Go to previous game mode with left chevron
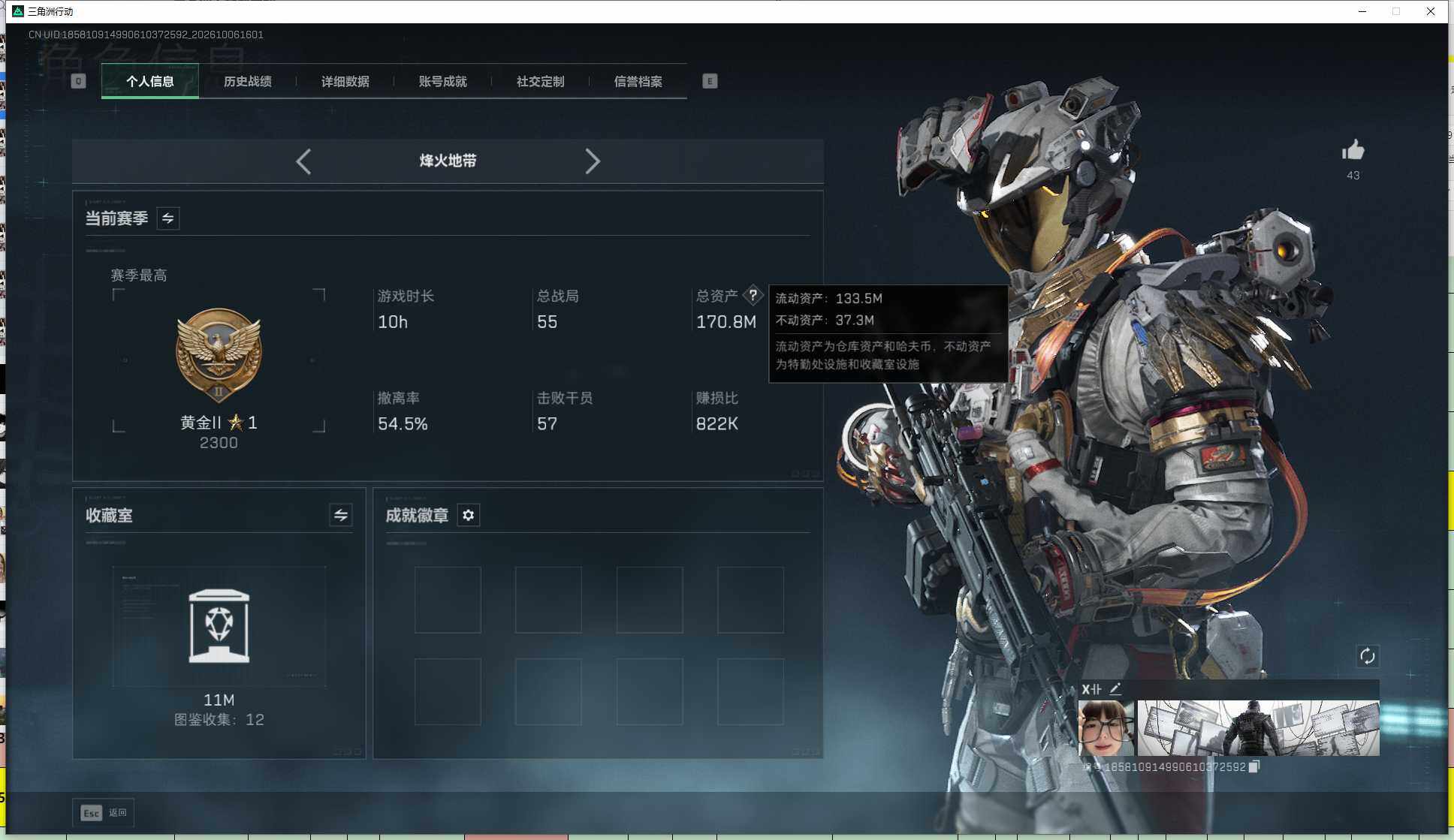 [303, 161]
